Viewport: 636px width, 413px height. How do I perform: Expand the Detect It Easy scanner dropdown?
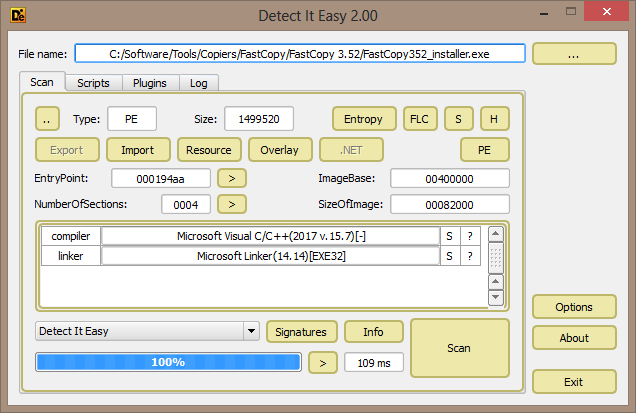pyautogui.click(x=251, y=331)
